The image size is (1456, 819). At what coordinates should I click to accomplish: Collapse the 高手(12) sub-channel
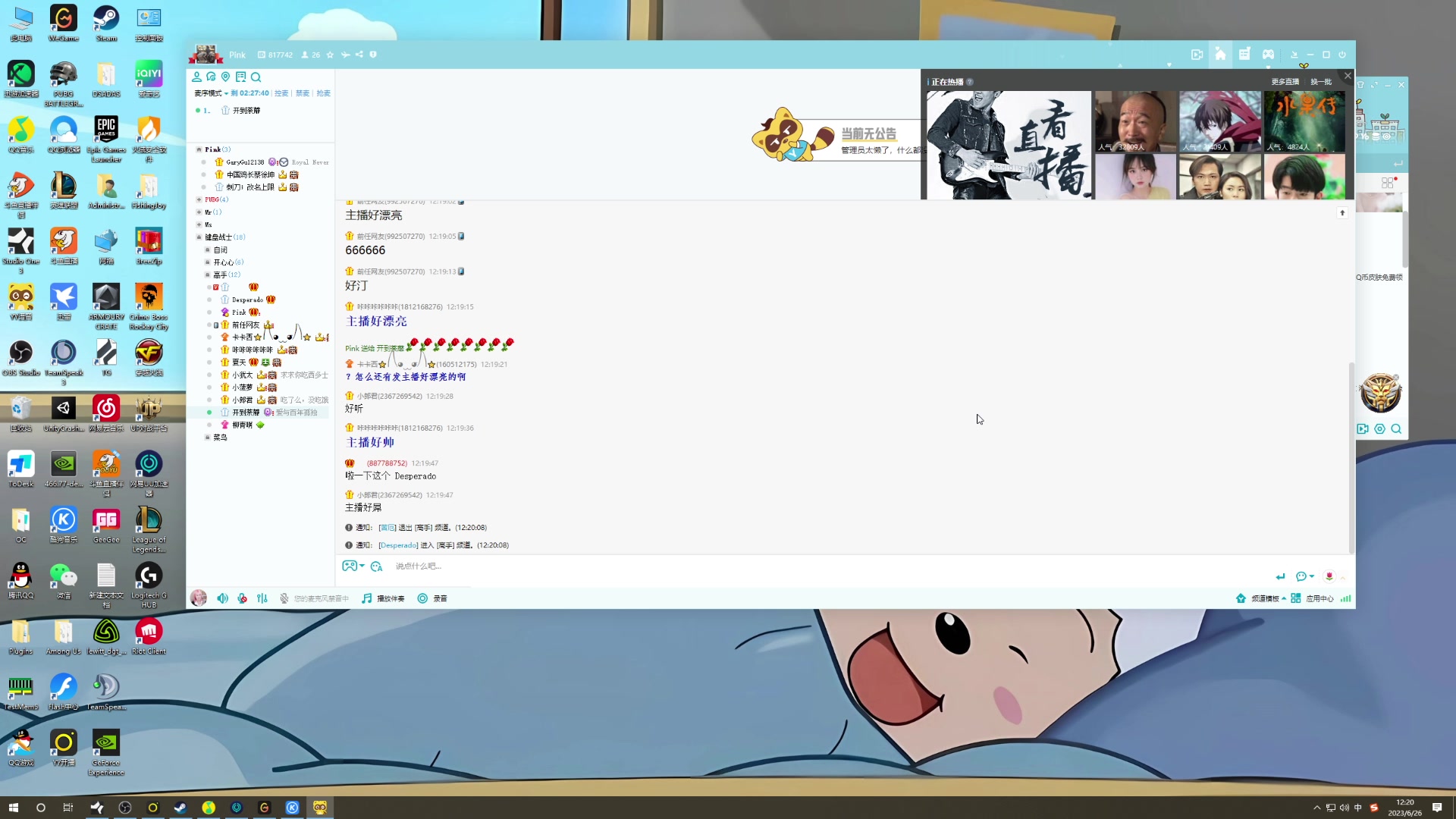pyautogui.click(x=207, y=275)
